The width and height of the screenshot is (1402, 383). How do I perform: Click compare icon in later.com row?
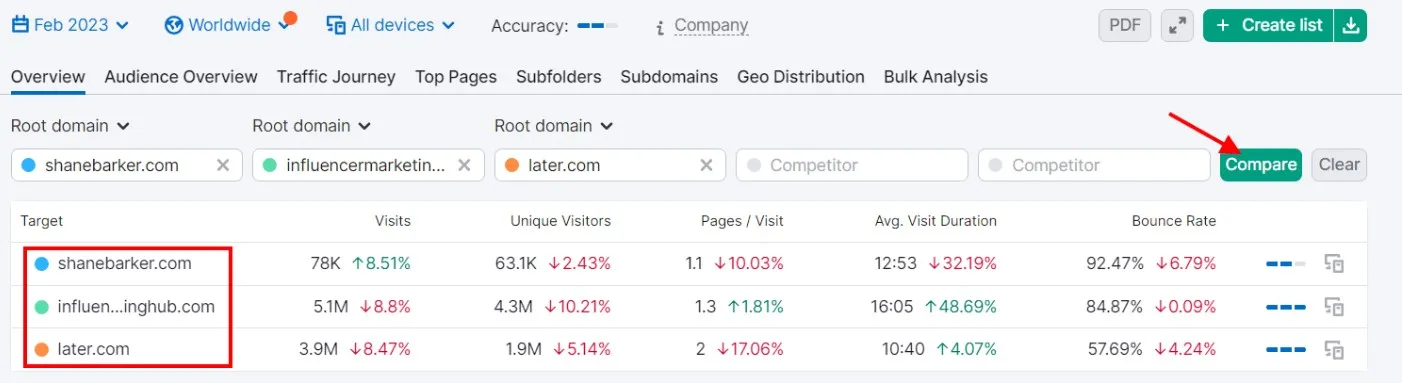[x=1333, y=350]
